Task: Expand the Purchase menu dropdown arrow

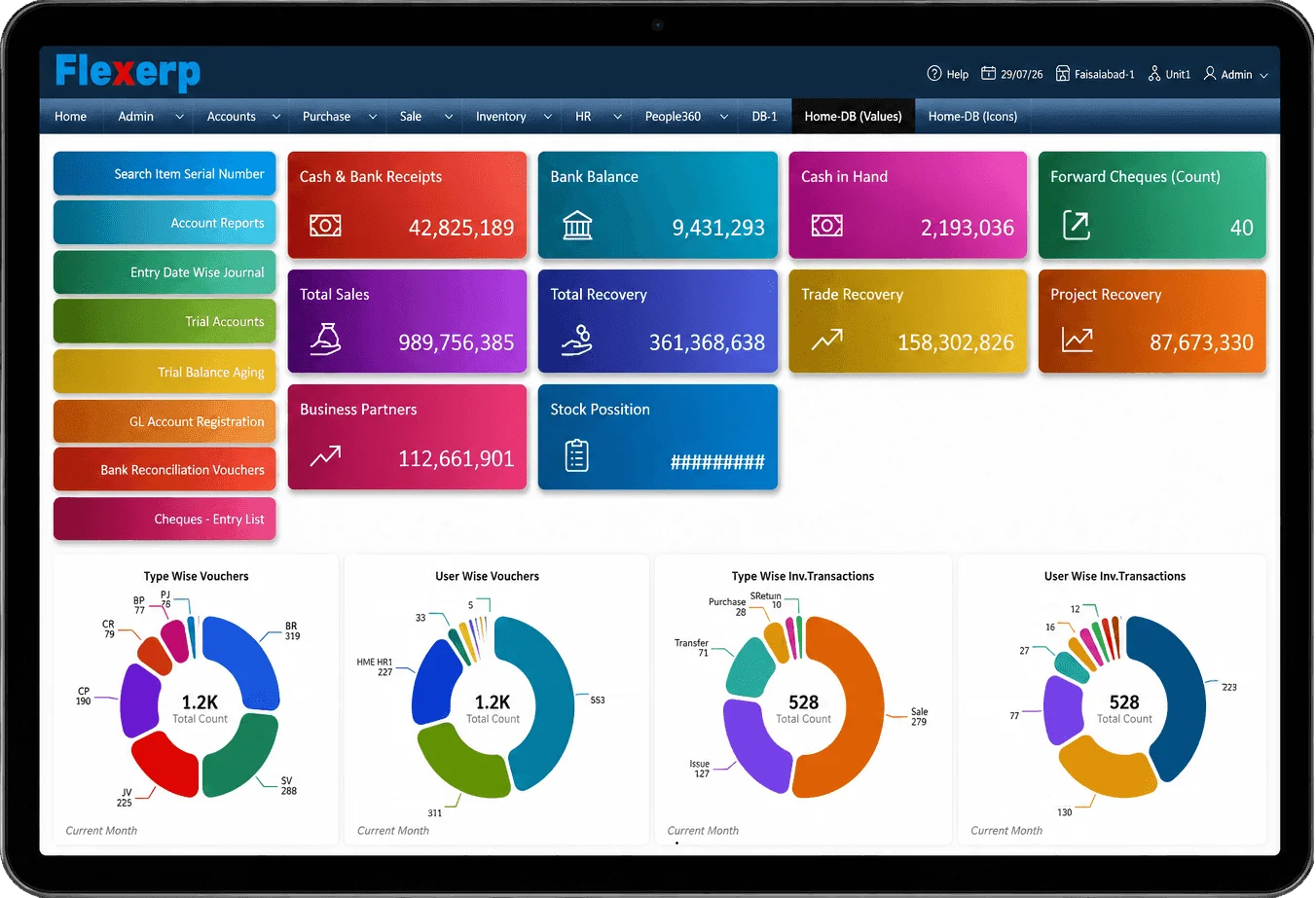Action: tap(372, 117)
